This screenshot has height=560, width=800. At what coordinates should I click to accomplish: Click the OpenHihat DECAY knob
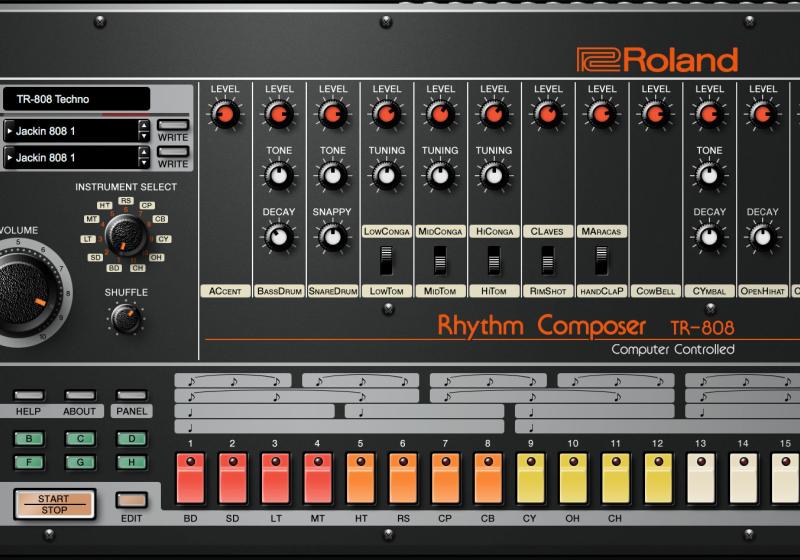[763, 237]
